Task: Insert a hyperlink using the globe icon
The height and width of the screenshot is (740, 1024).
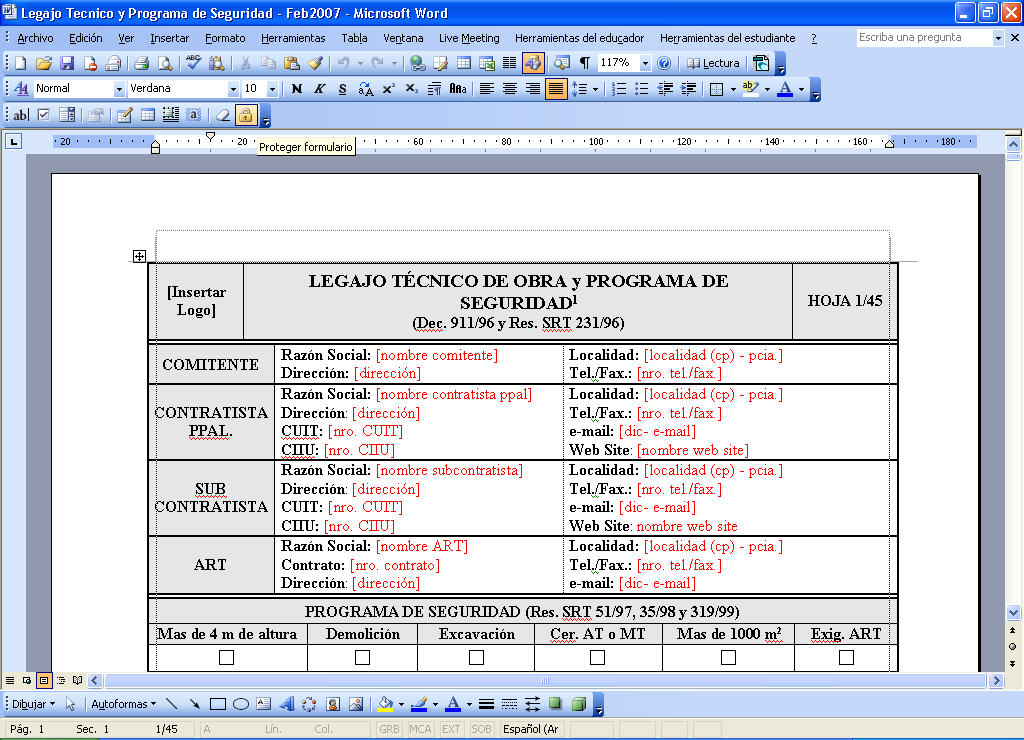Action: (418, 63)
